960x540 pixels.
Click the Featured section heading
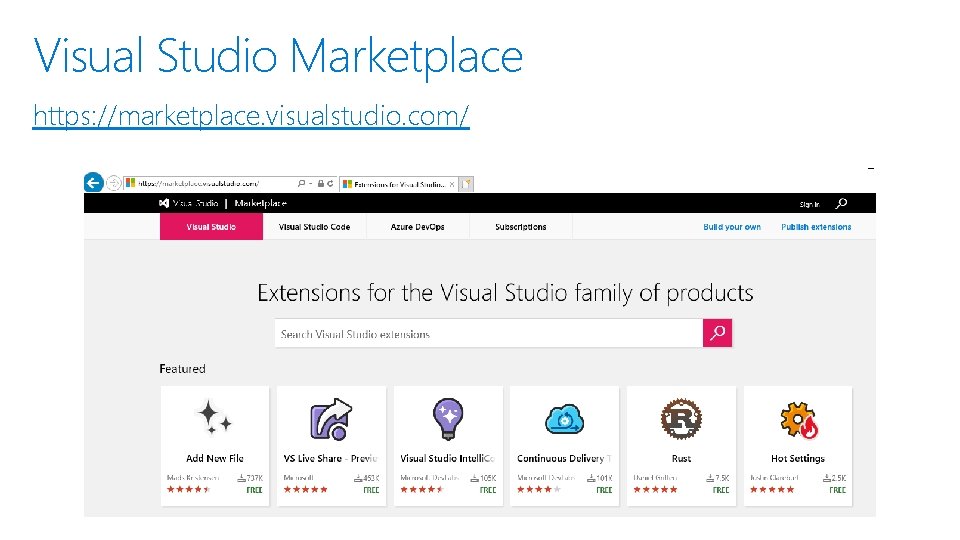(182, 369)
